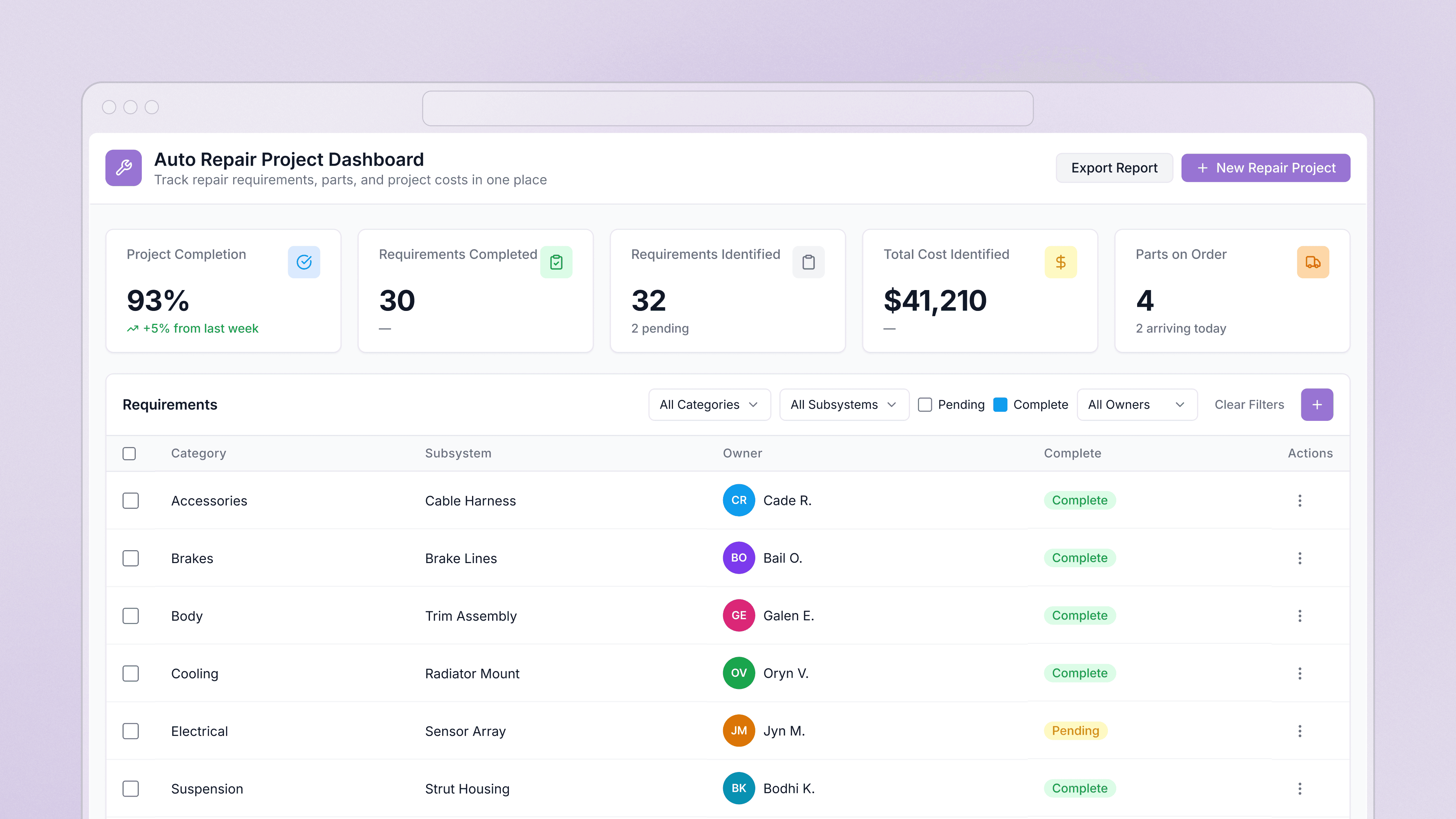Click the "Radiator Mount" subsystem cell
1456x819 pixels.
(x=472, y=674)
